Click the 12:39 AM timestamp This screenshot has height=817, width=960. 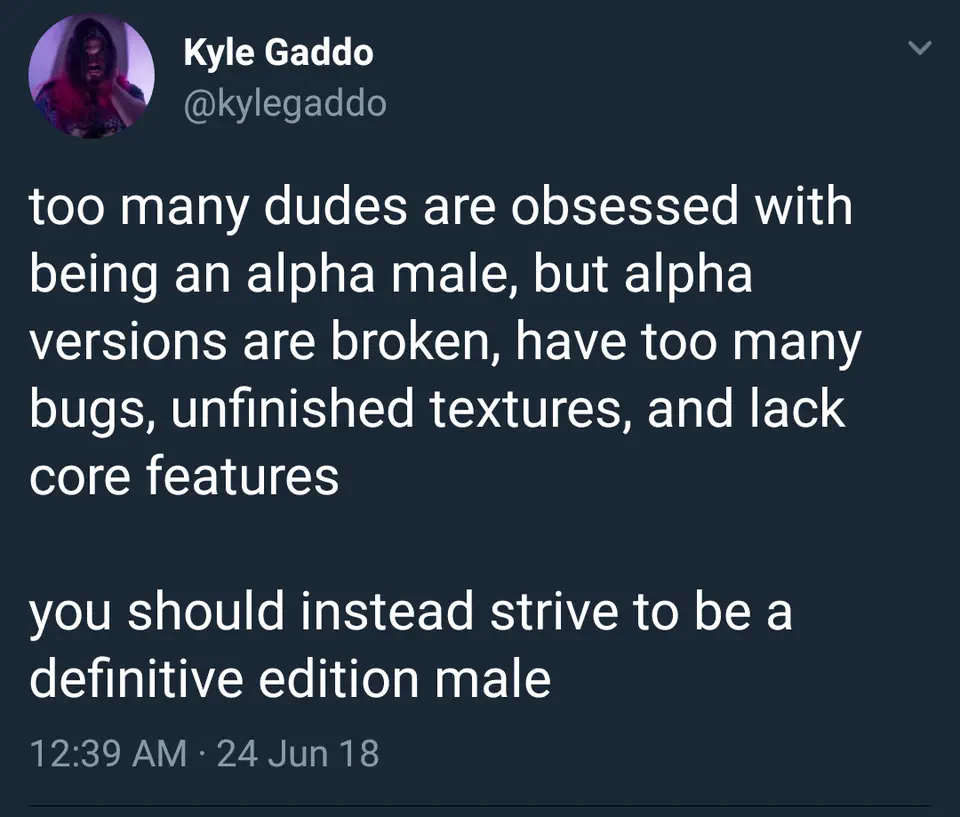[x=108, y=751]
